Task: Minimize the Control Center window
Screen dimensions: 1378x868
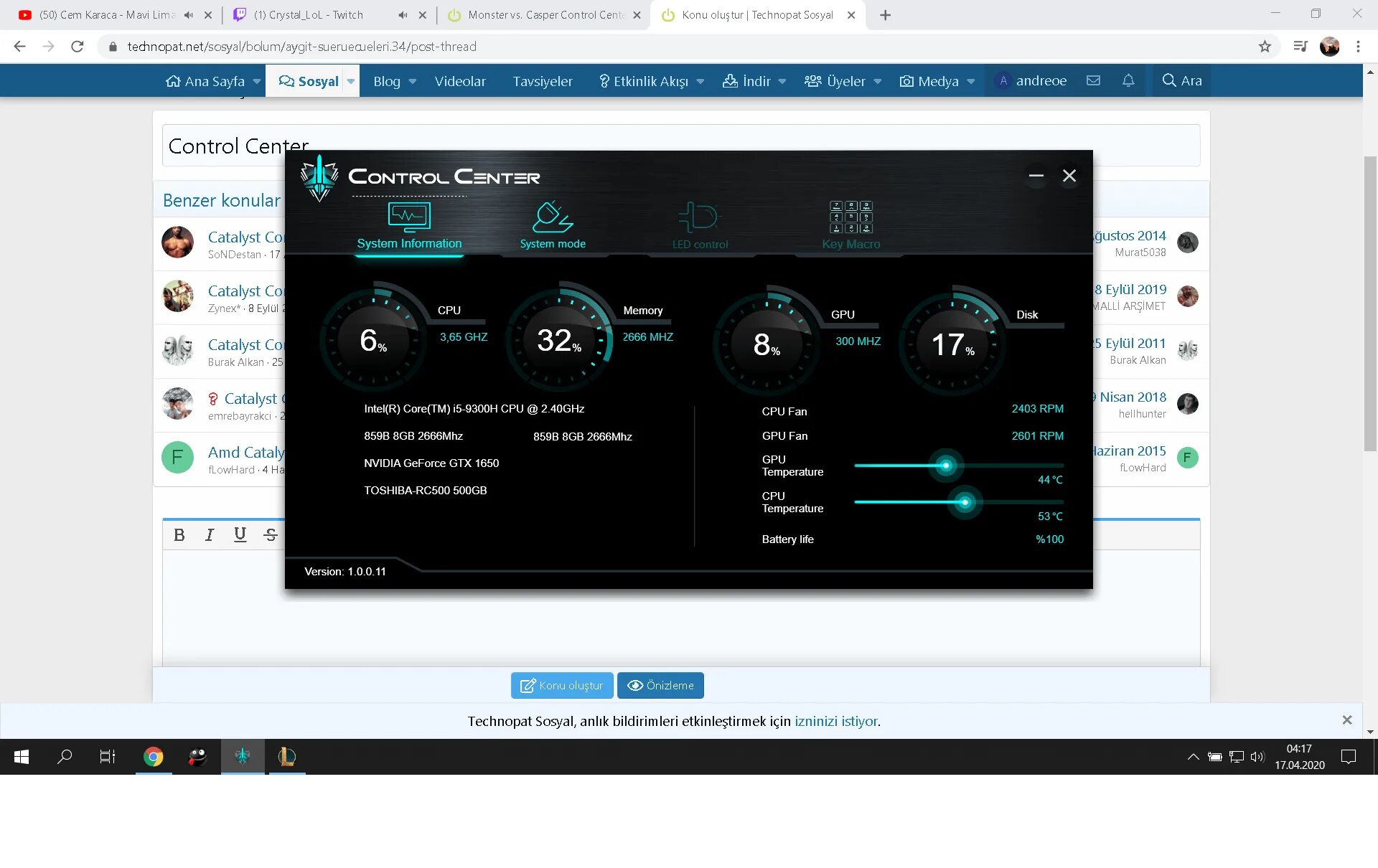Action: click(1036, 176)
